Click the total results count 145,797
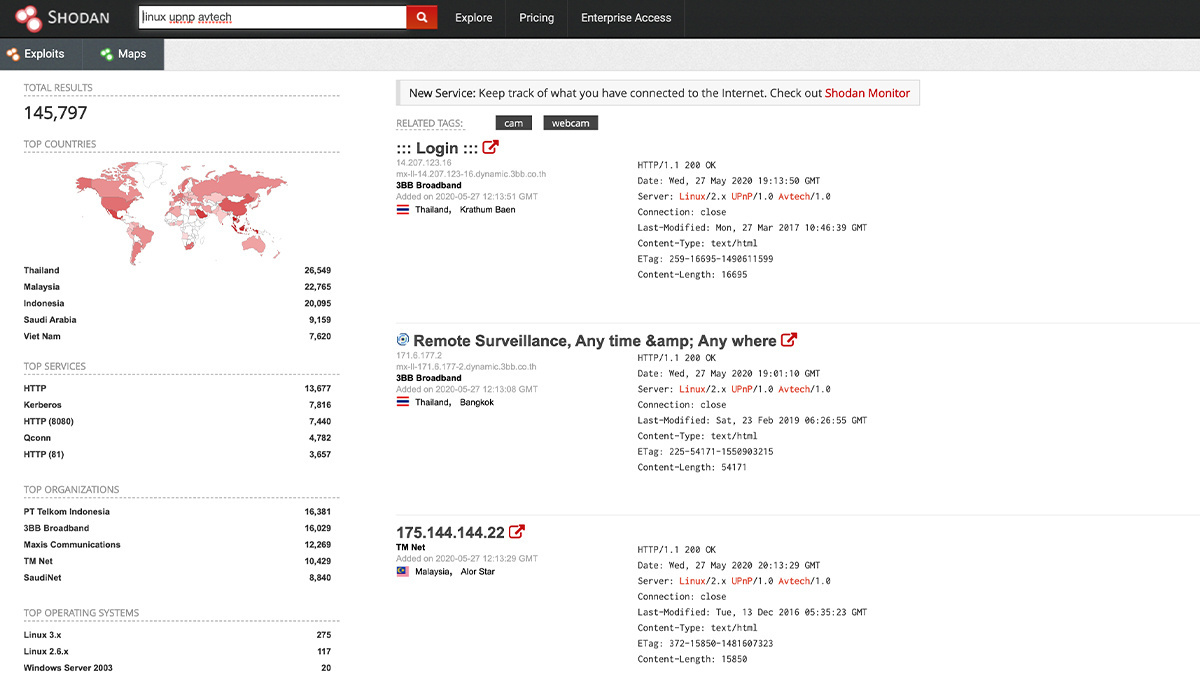 56,113
